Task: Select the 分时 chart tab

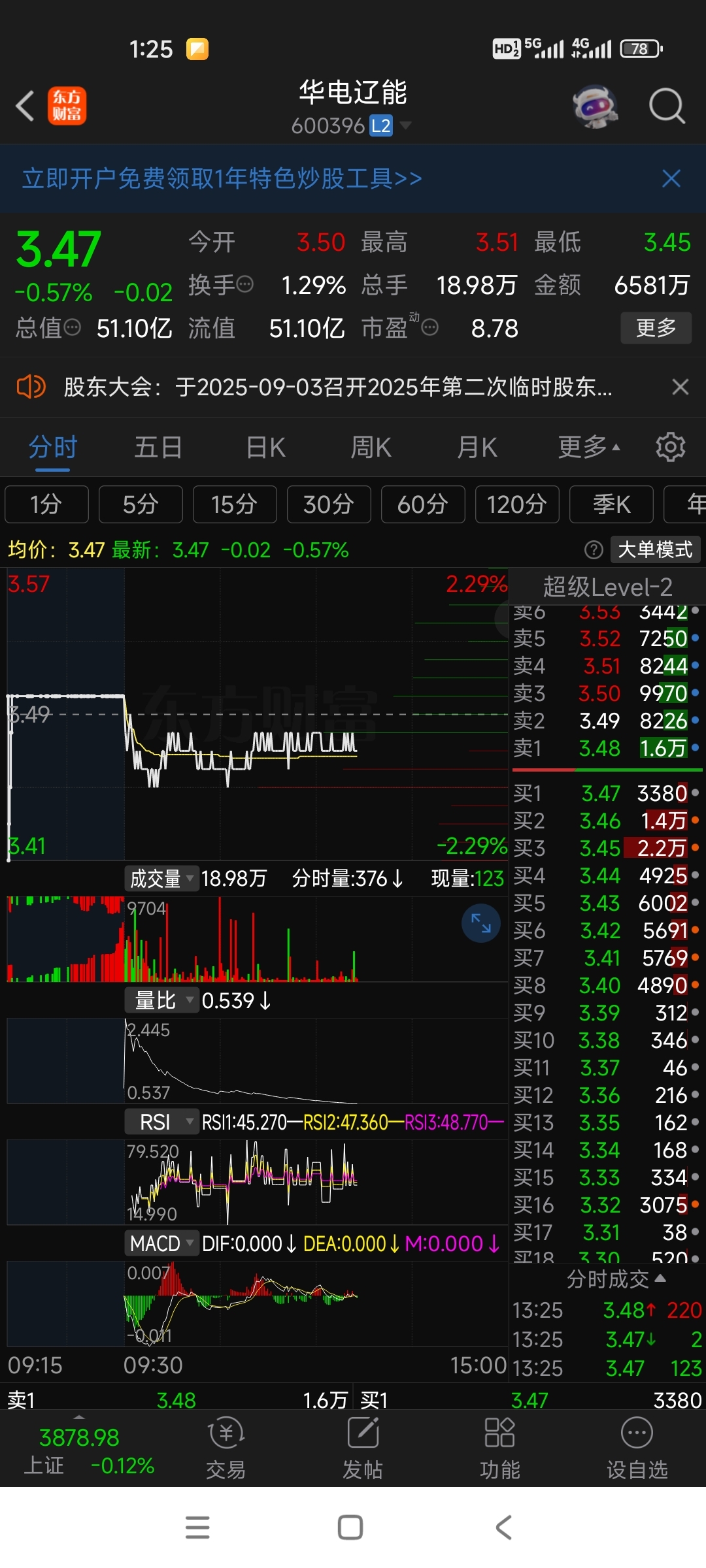Action: [x=53, y=448]
